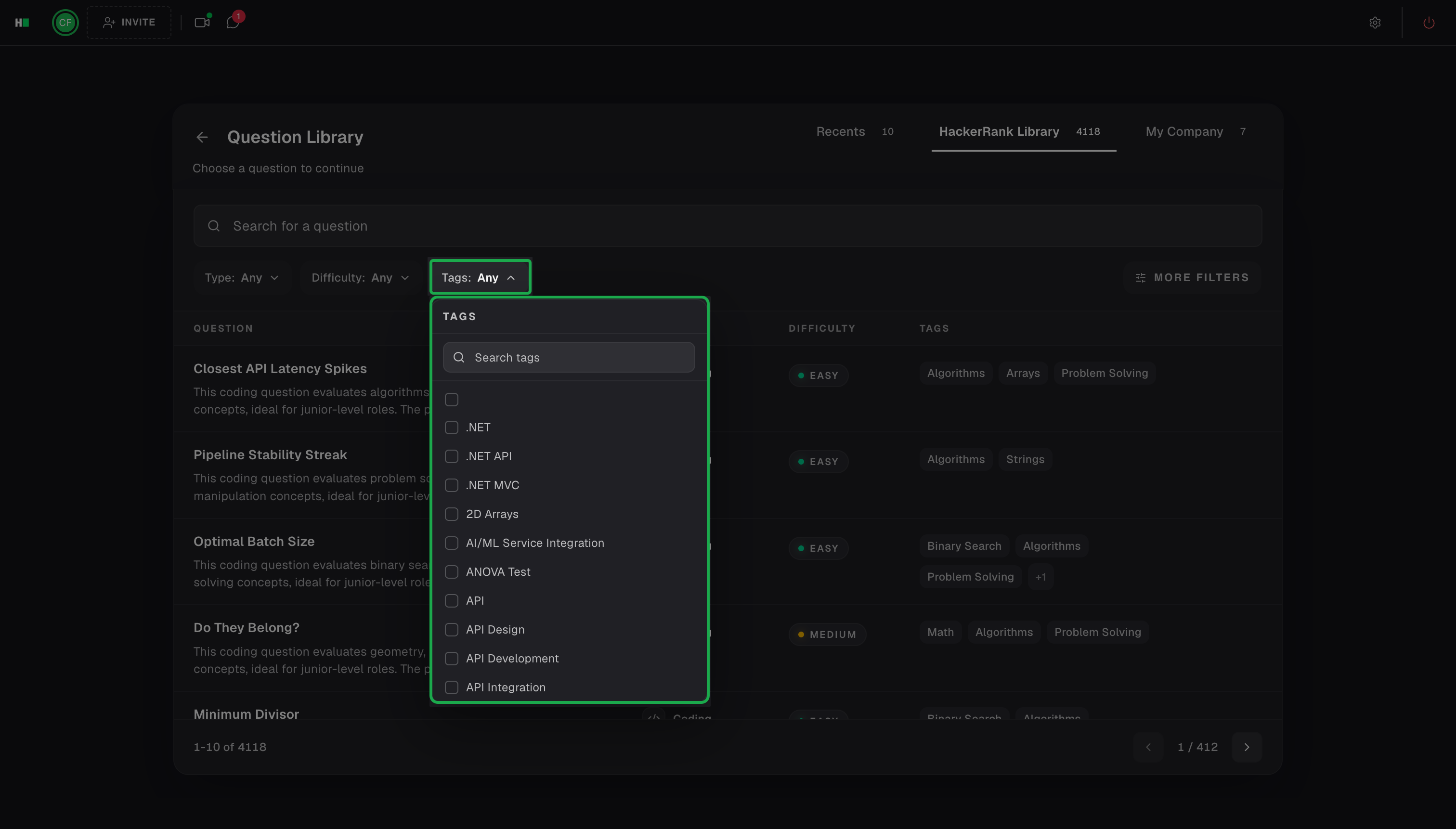The width and height of the screenshot is (1456, 829).
Task: Click the HackerRank logo icon
Action: click(22, 23)
